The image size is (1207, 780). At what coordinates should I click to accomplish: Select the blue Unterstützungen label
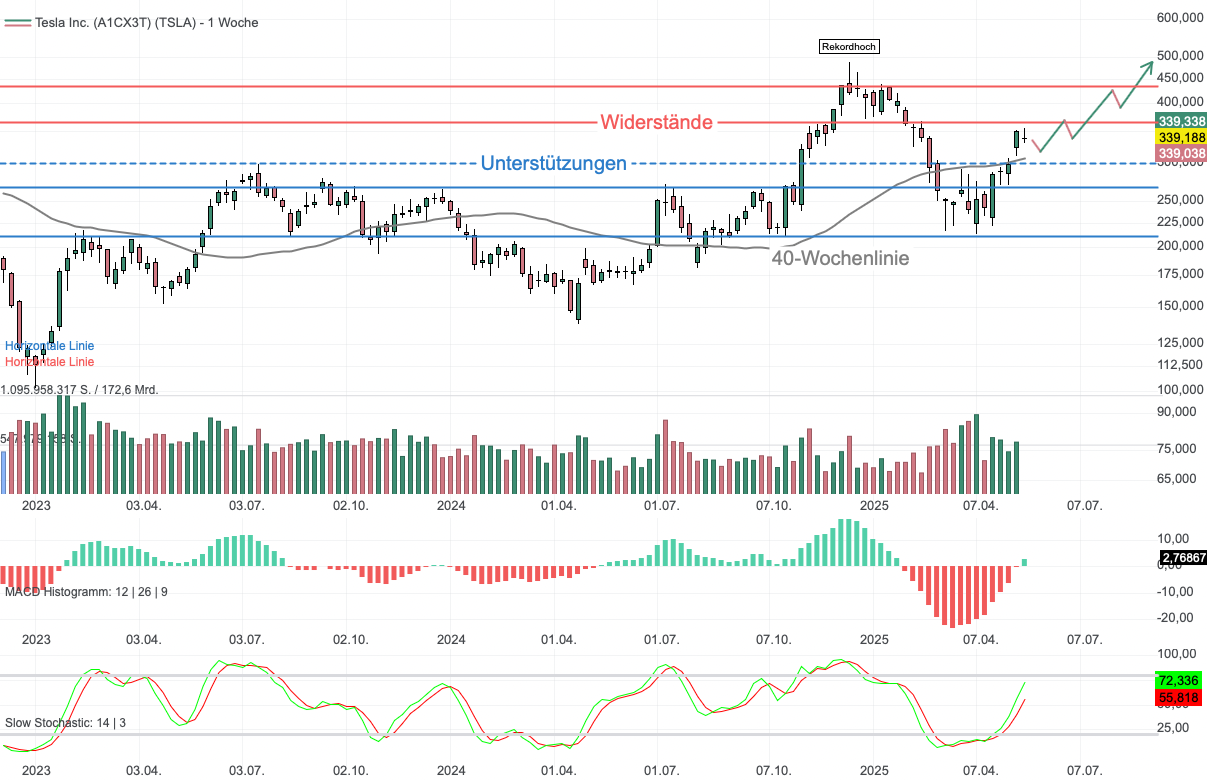click(x=554, y=163)
